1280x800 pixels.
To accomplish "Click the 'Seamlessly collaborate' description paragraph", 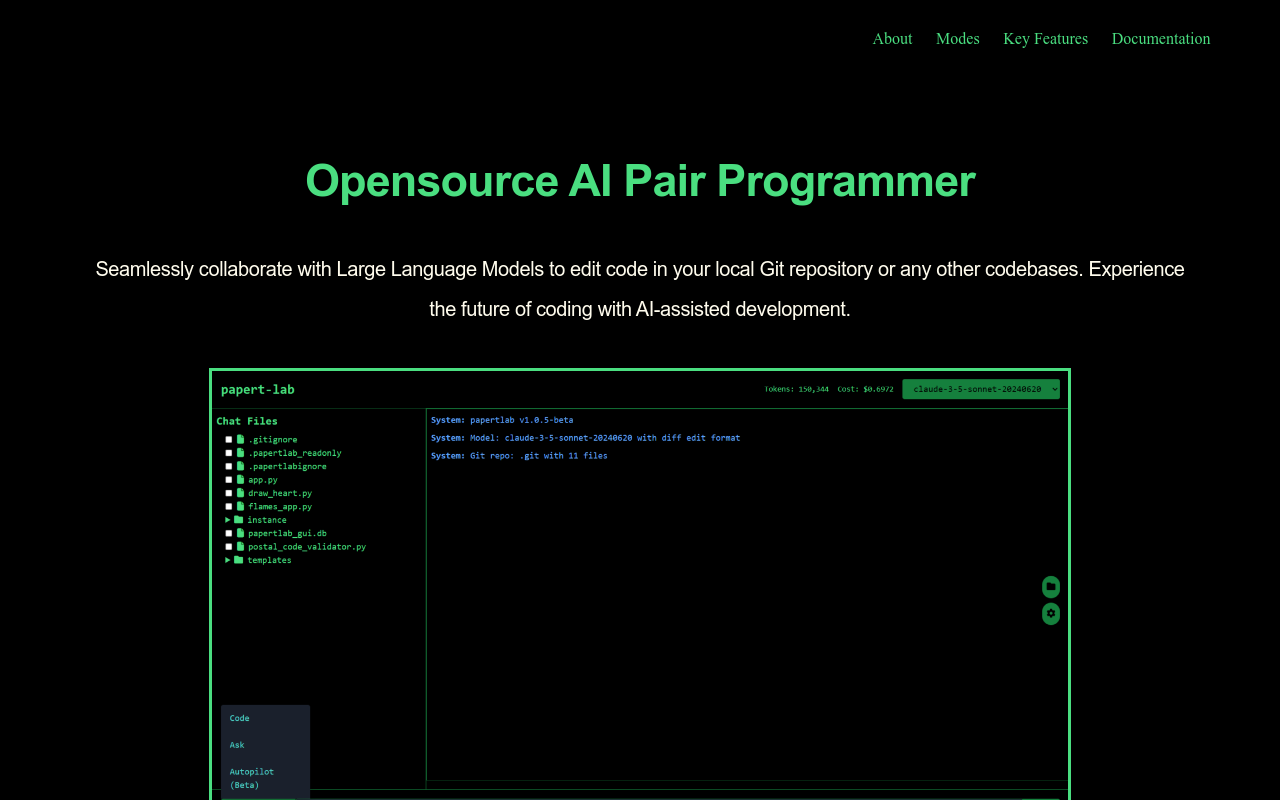I will click(x=640, y=289).
